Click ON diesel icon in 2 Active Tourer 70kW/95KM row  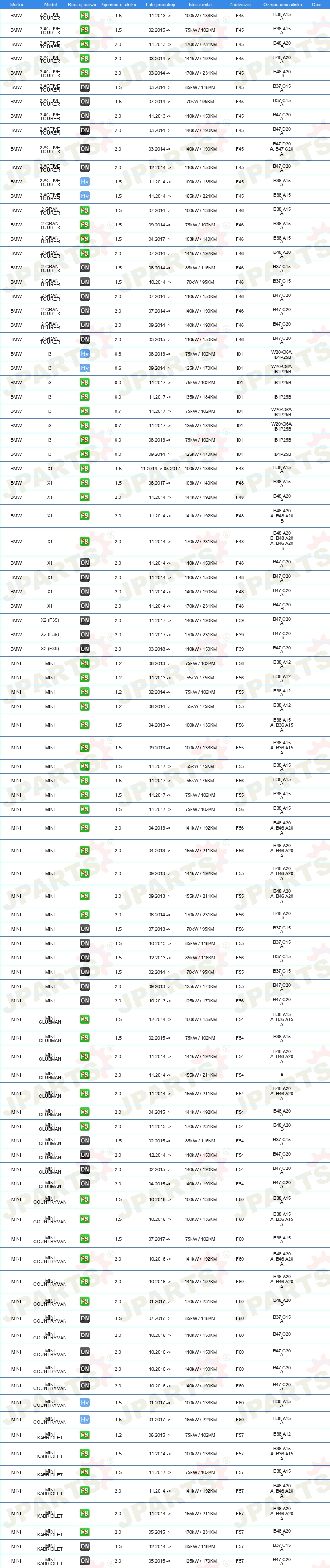click(85, 102)
